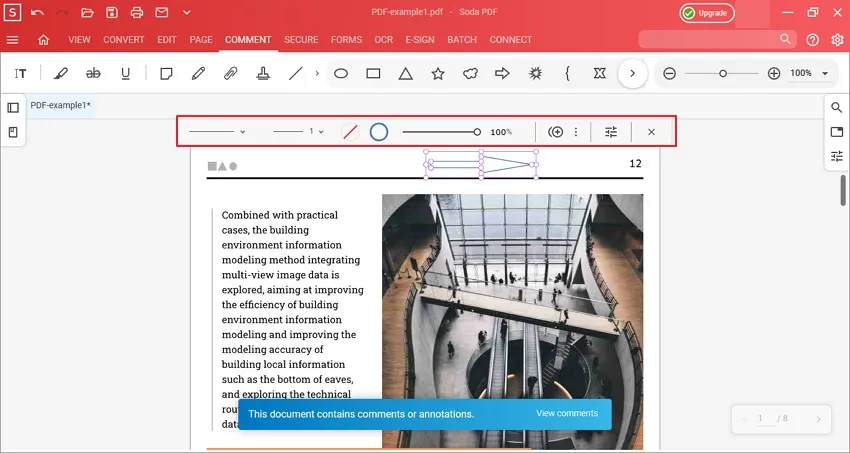
Task: Select the Line tool
Action: (295, 73)
